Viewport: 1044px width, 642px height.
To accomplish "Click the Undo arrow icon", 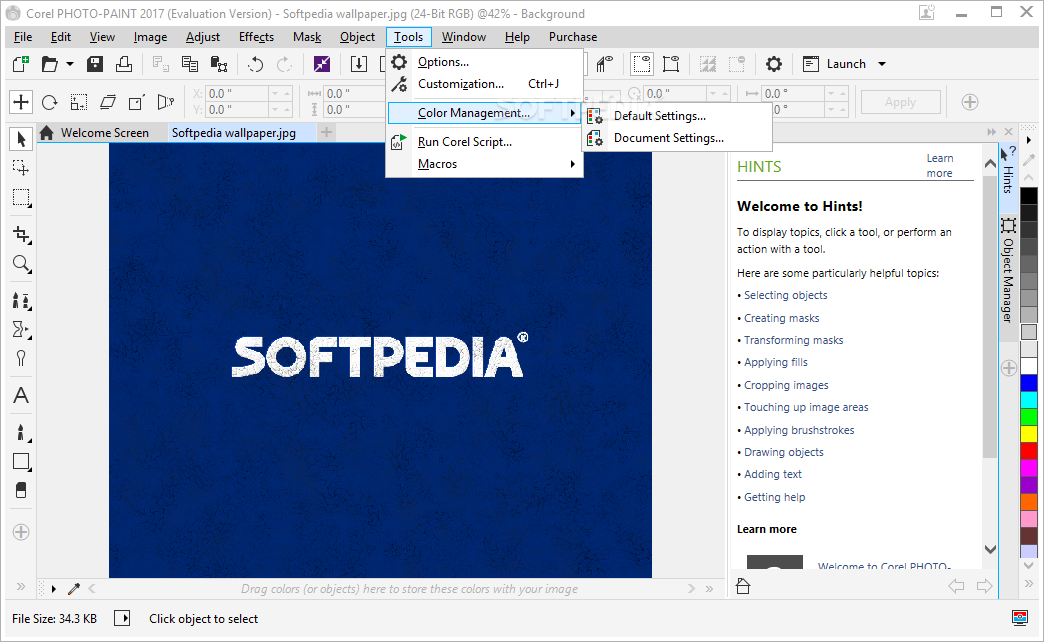I will tap(256, 64).
